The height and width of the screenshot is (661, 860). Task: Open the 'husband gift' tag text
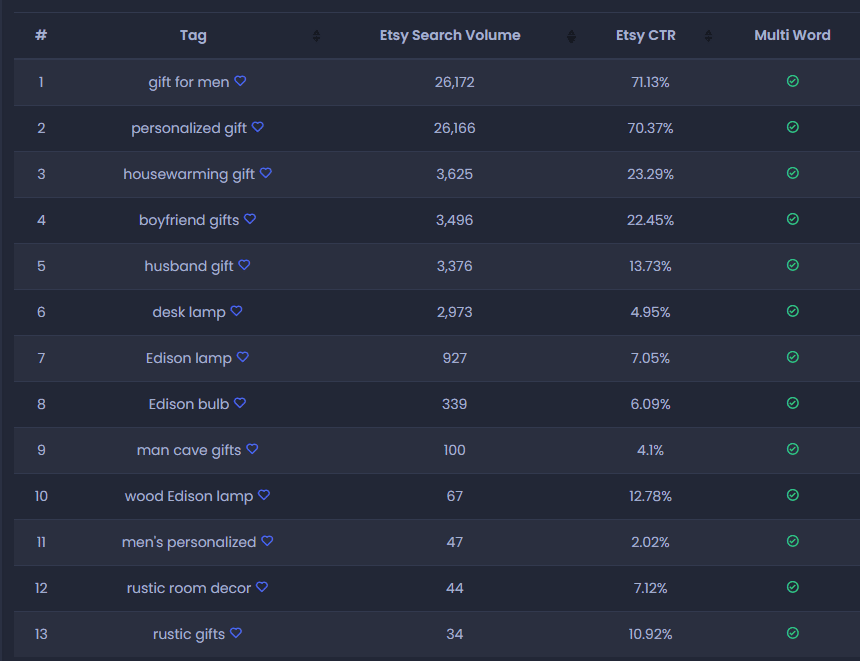click(189, 266)
